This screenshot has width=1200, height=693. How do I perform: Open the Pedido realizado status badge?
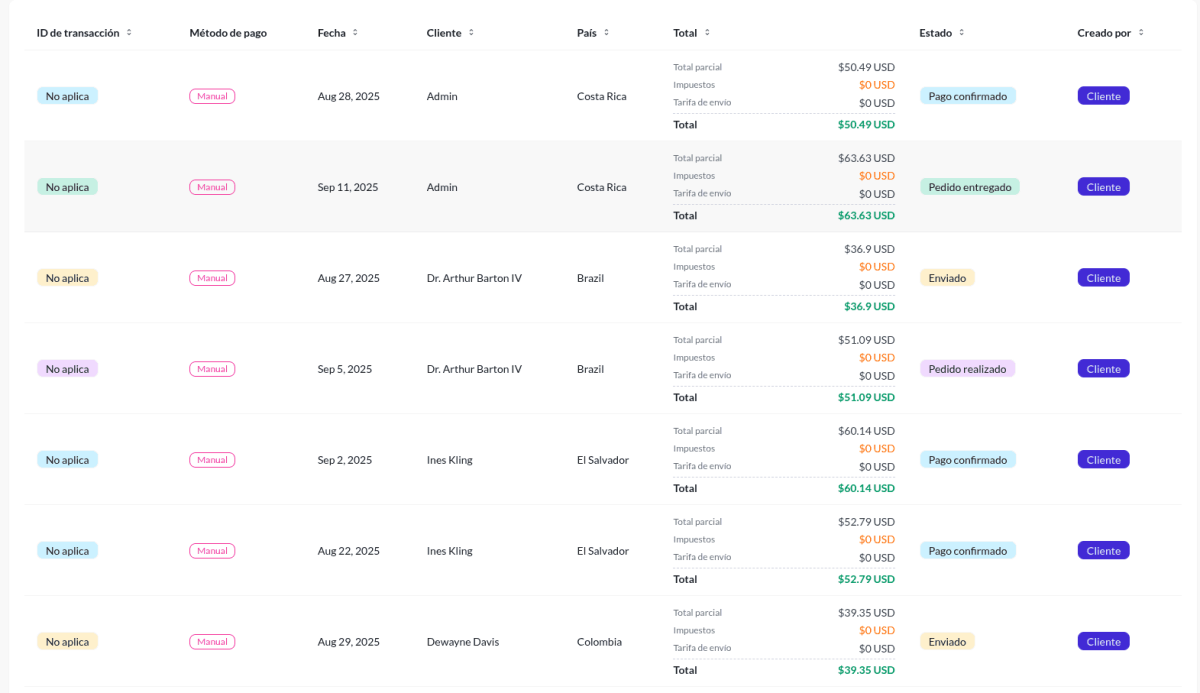coord(967,368)
